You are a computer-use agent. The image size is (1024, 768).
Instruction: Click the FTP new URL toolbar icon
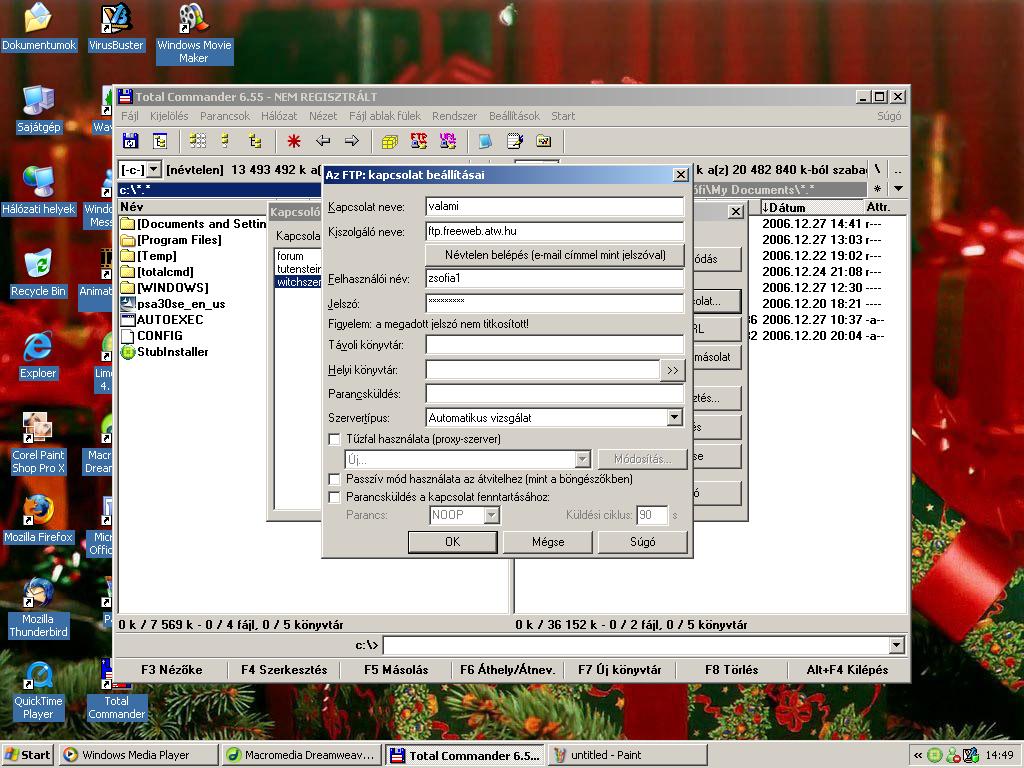[x=448, y=142]
